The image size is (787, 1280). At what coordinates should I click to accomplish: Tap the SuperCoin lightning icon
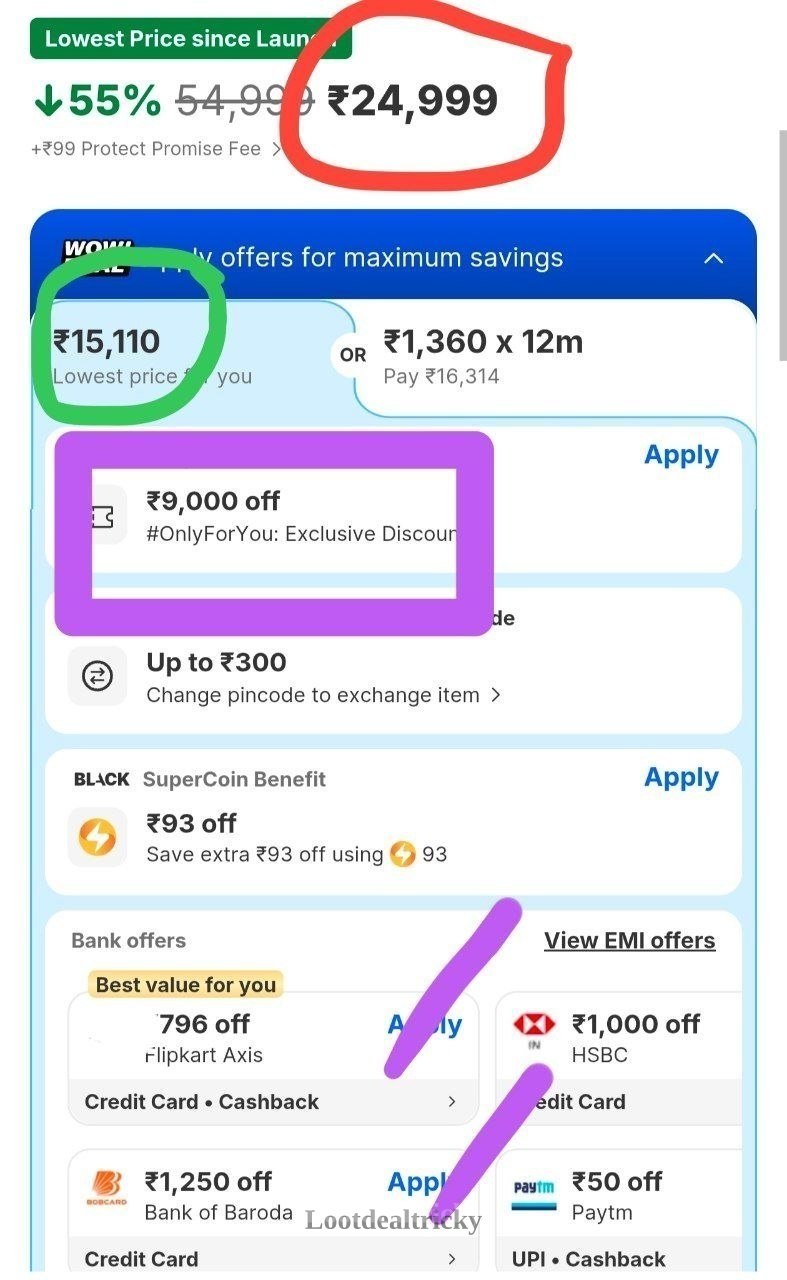(x=97, y=837)
